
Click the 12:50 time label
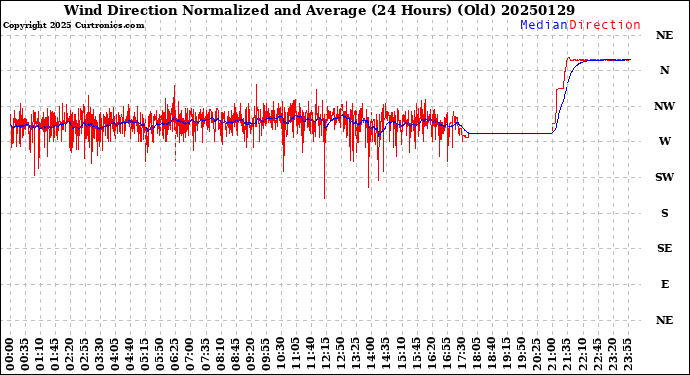coord(341,355)
